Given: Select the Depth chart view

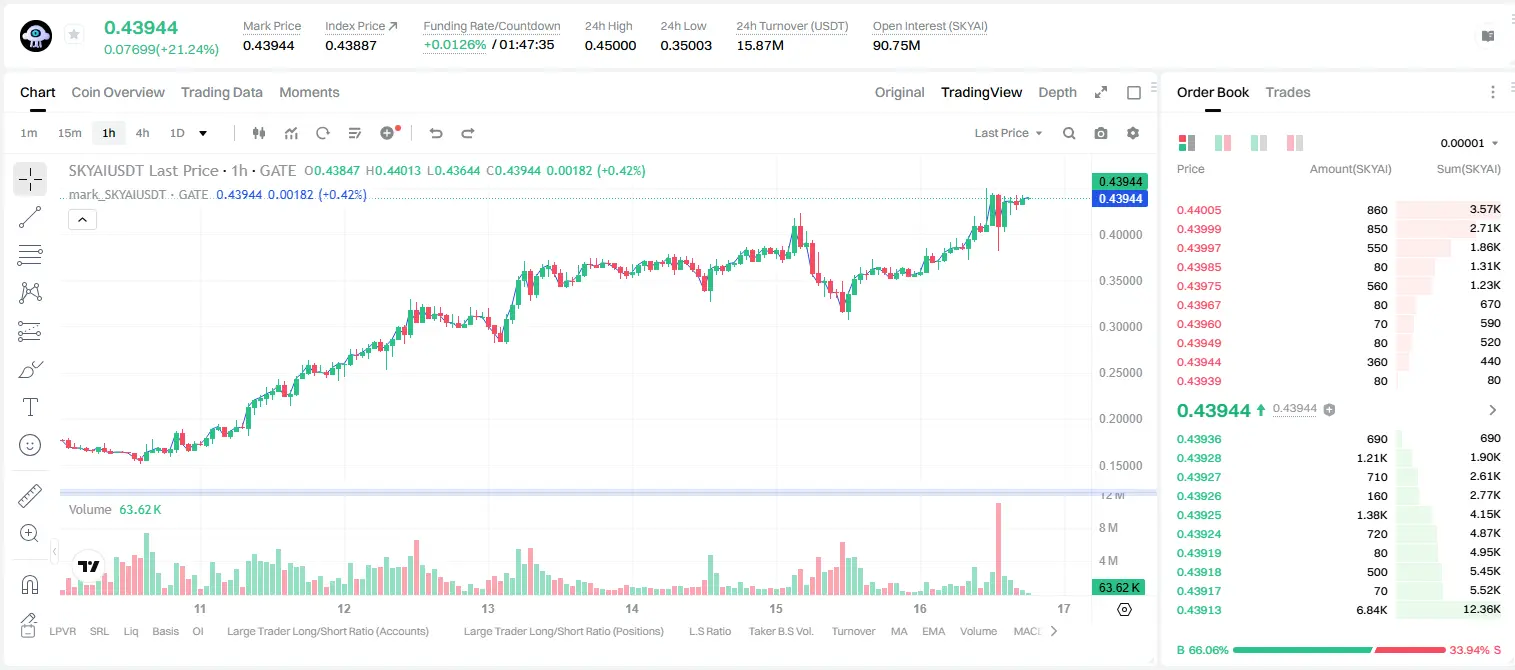Looking at the screenshot, I should [x=1057, y=92].
